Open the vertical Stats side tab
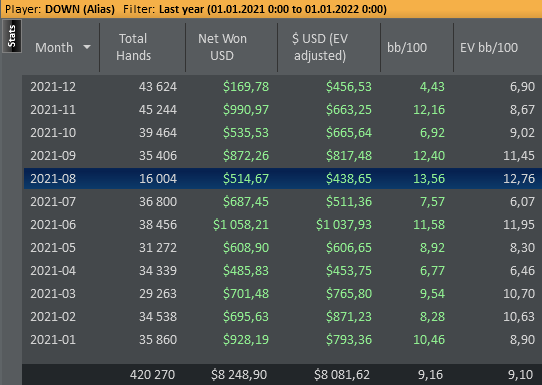 tap(12, 36)
